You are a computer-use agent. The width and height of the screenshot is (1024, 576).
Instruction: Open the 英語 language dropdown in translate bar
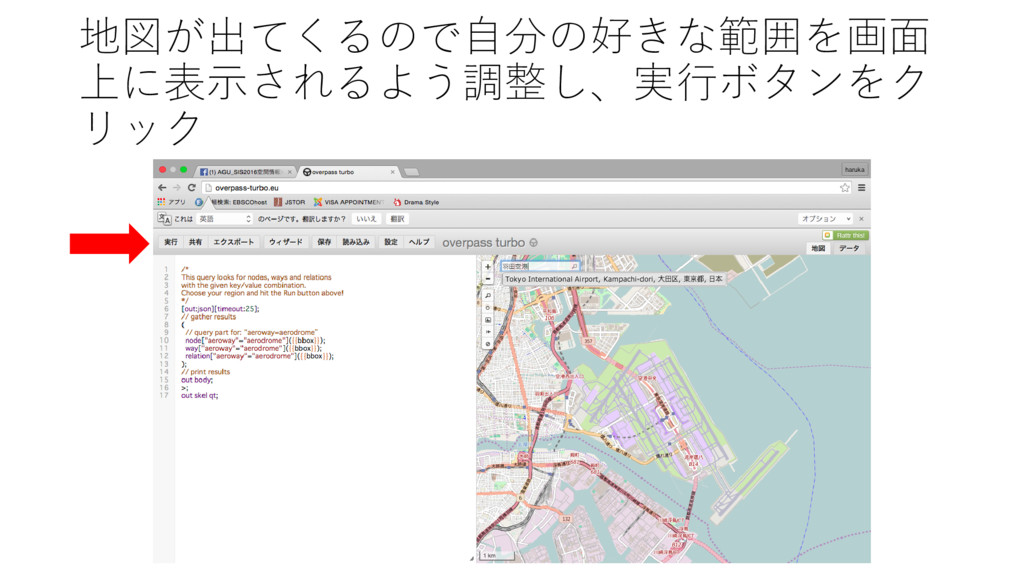[224, 219]
